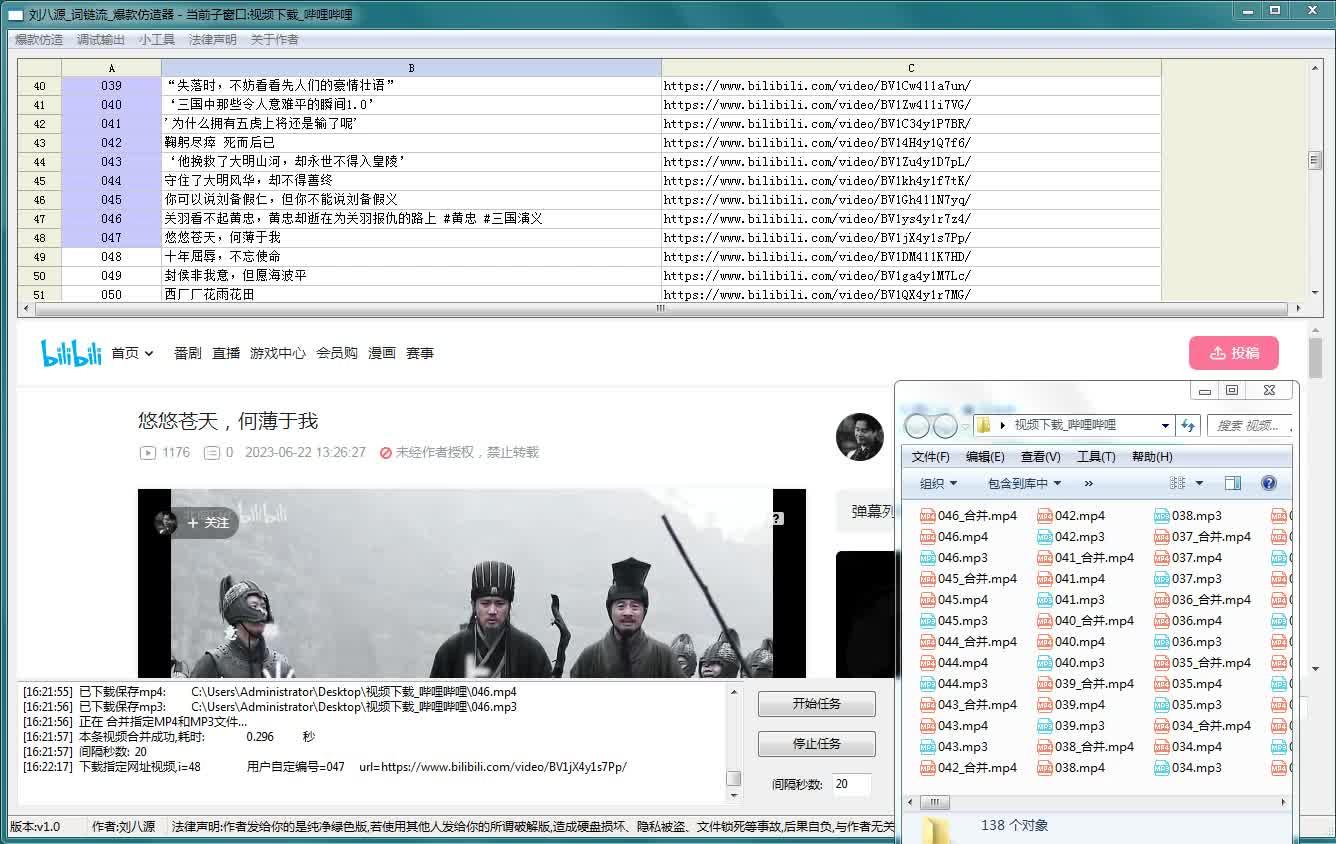Click the pink 投稿 upload button
The width and height of the screenshot is (1336, 844).
point(1233,353)
